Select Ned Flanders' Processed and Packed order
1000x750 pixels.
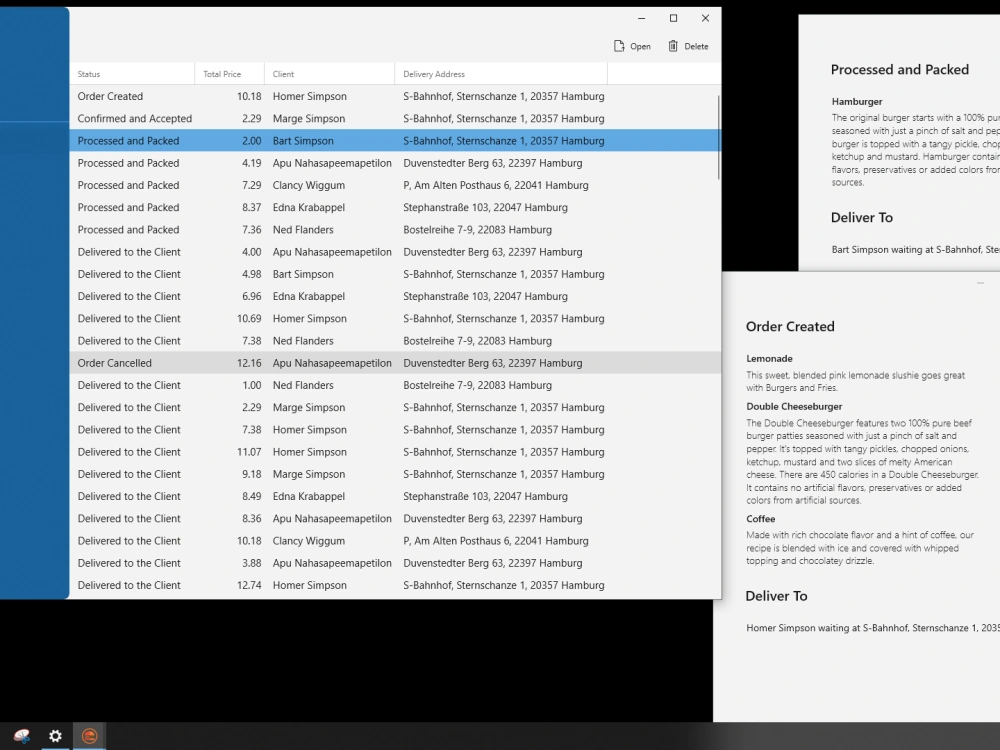point(300,229)
